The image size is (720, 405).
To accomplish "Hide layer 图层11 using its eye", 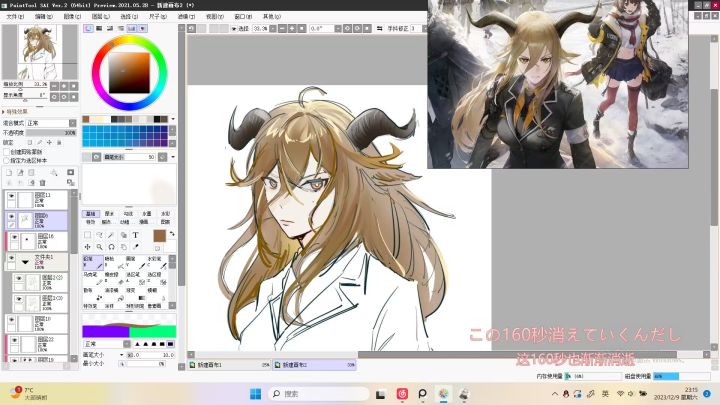I will click(11, 196).
